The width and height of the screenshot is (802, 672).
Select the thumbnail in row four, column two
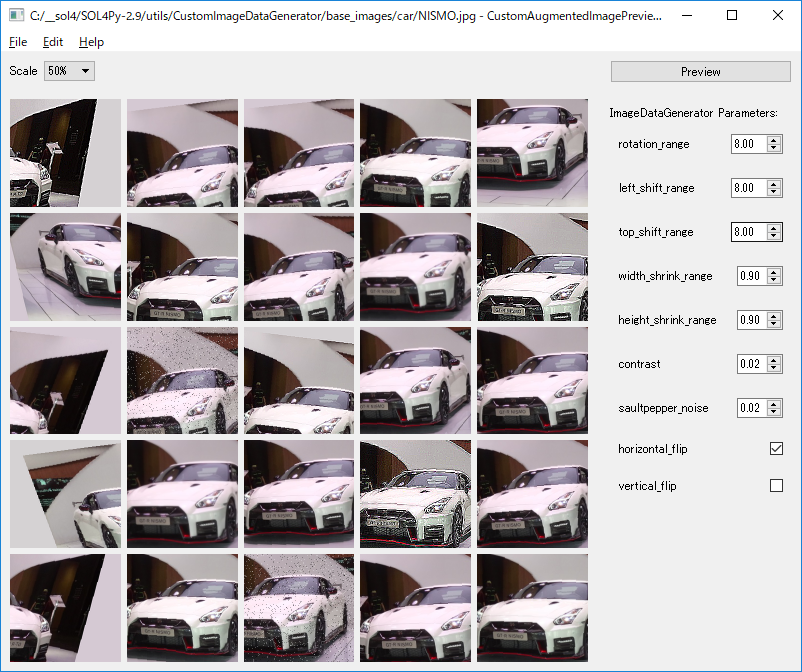[183, 495]
